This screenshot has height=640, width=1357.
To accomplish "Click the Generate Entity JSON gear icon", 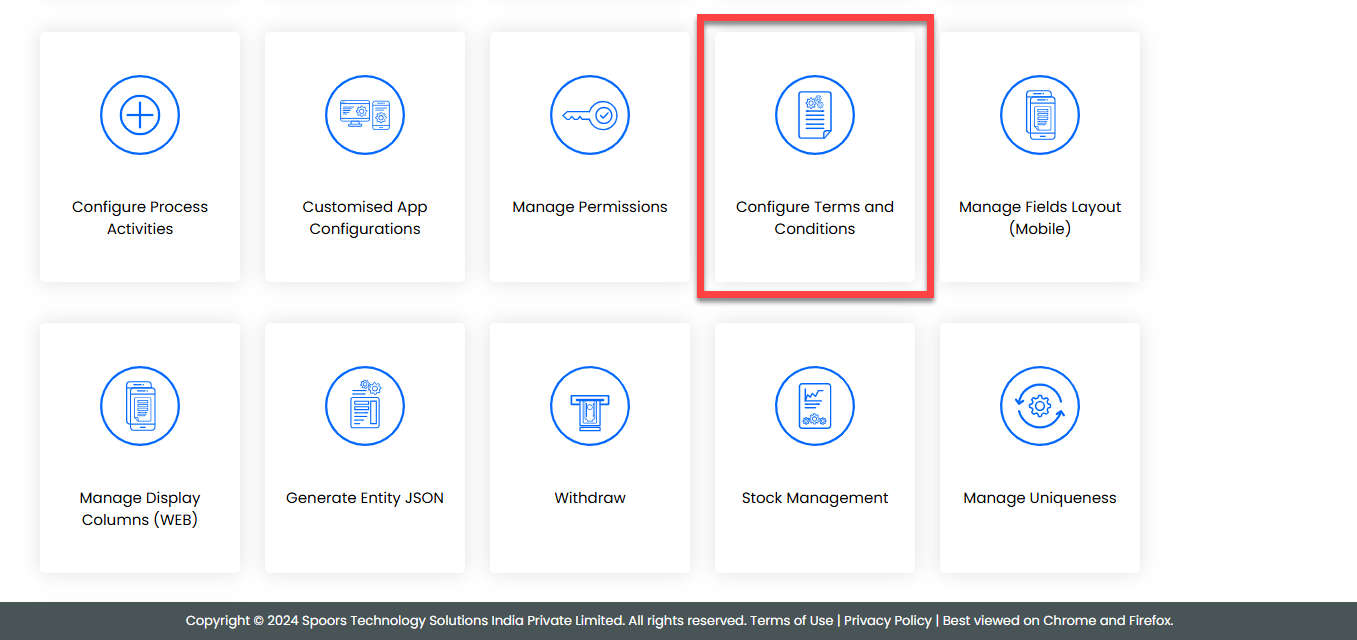I will 365,406.
